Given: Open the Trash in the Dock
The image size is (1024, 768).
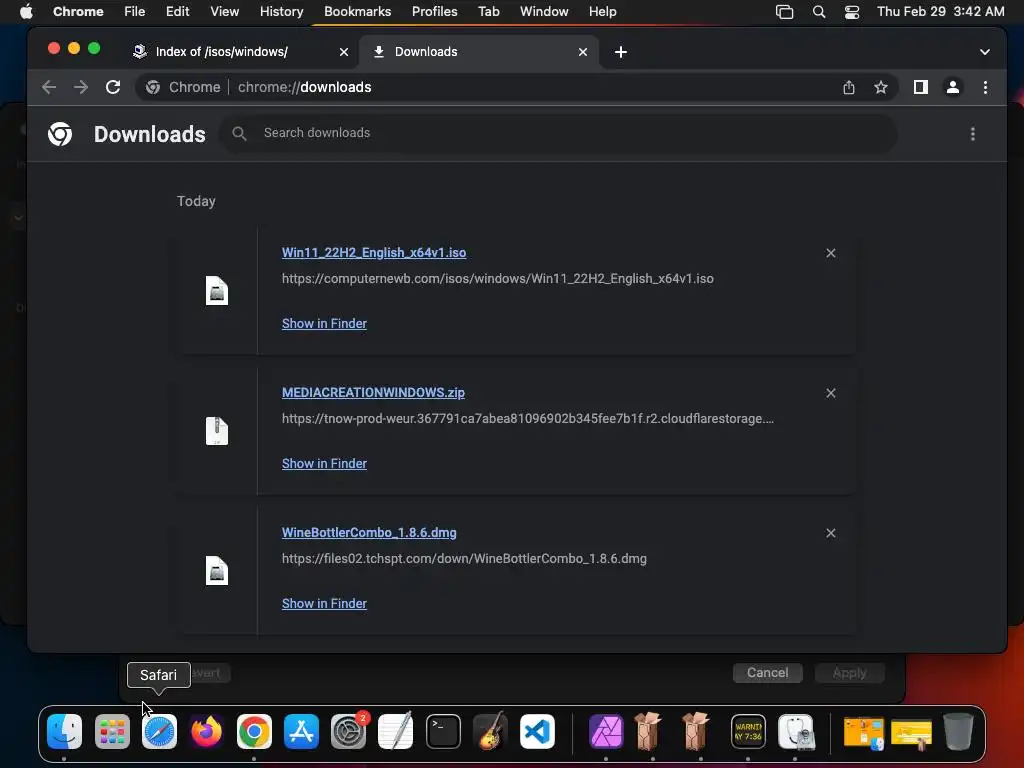Looking at the screenshot, I should pyautogui.click(x=958, y=731).
